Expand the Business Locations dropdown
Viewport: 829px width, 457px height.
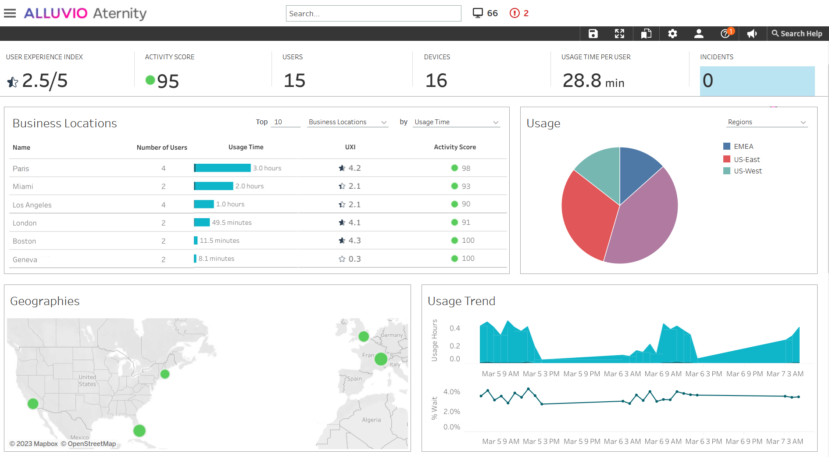347,122
